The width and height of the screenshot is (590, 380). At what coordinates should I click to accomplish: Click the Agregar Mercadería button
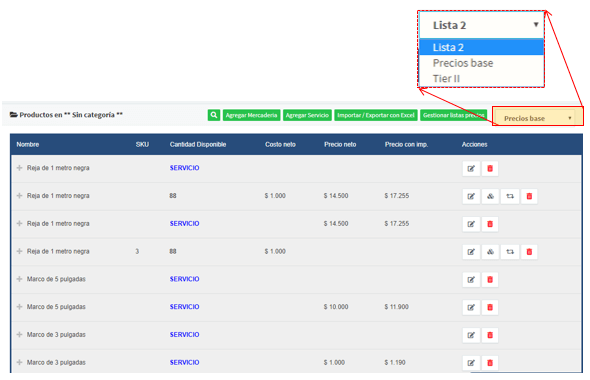pos(251,115)
